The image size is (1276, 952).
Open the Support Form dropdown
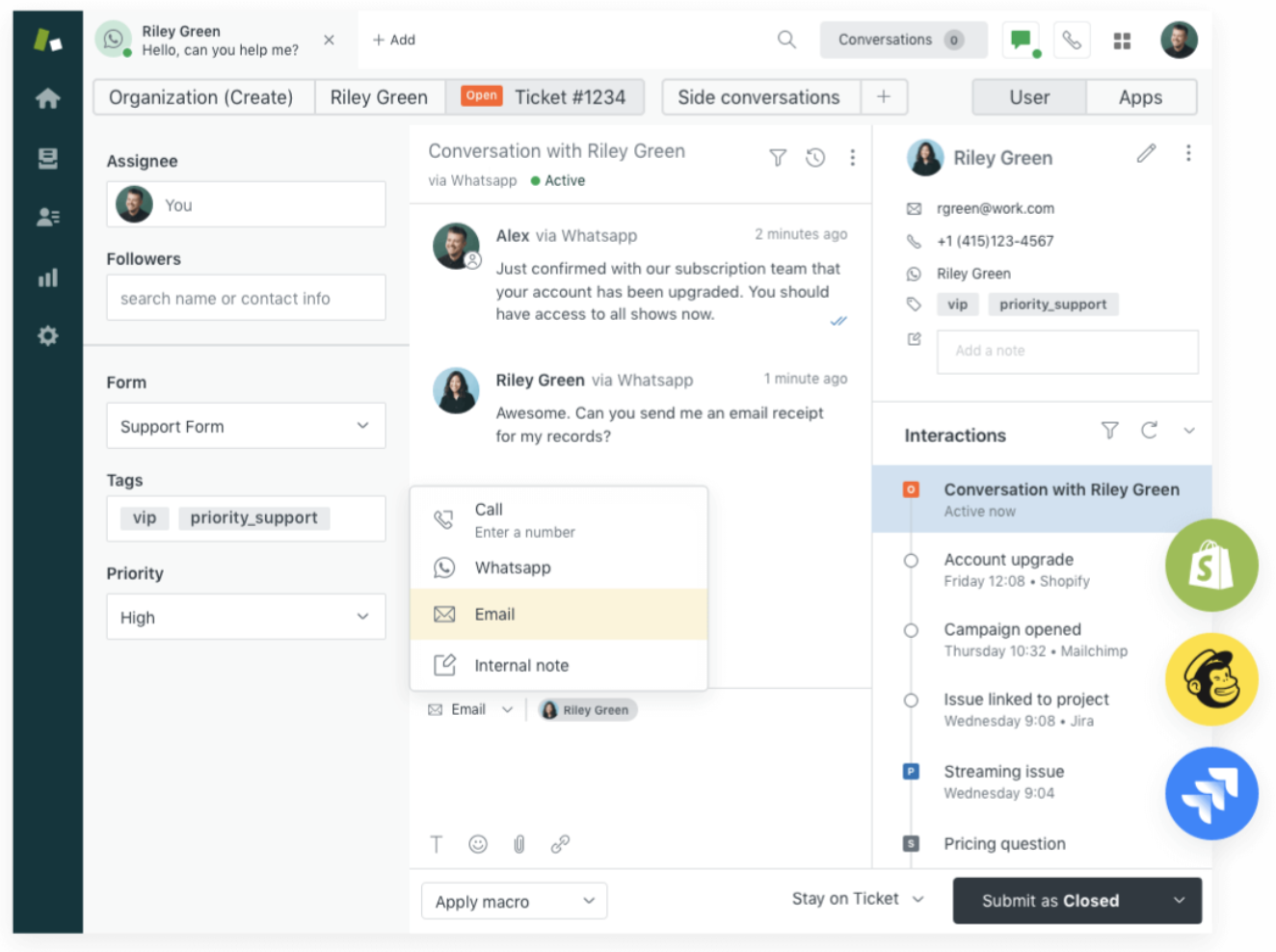point(245,426)
